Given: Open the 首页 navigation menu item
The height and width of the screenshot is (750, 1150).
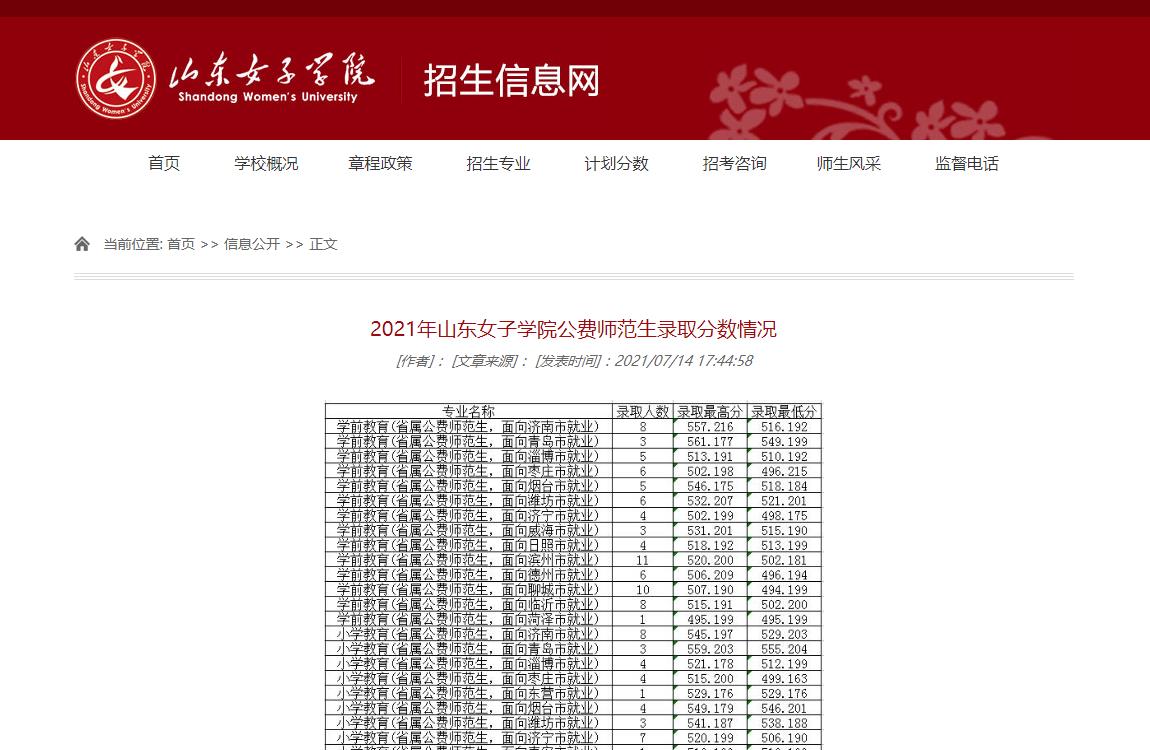Looking at the screenshot, I should tap(164, 164).
